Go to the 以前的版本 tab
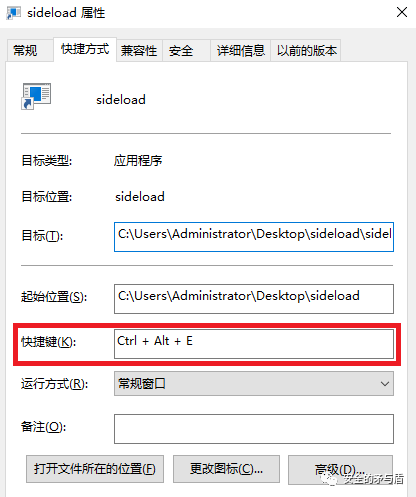Image resolution: width=416 pixels, height=497 pixels. [306, 50]
